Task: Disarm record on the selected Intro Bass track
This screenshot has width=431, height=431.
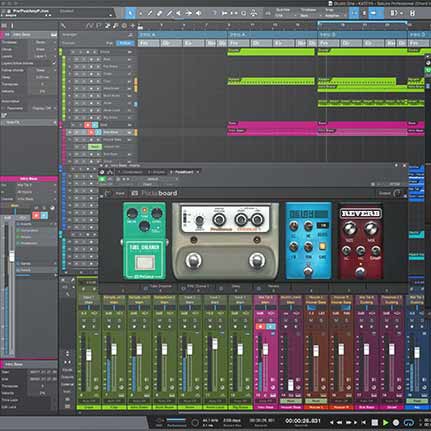Action: (x=91, y=132)
